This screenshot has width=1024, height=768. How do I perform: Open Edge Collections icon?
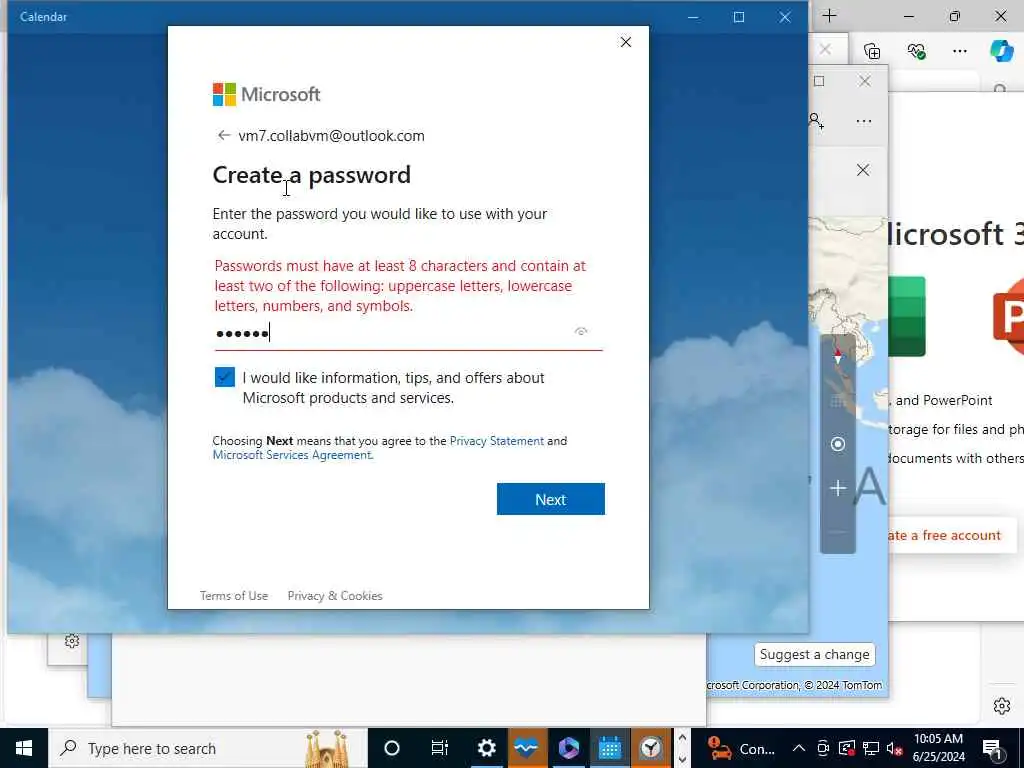click(x=872, y=51)
